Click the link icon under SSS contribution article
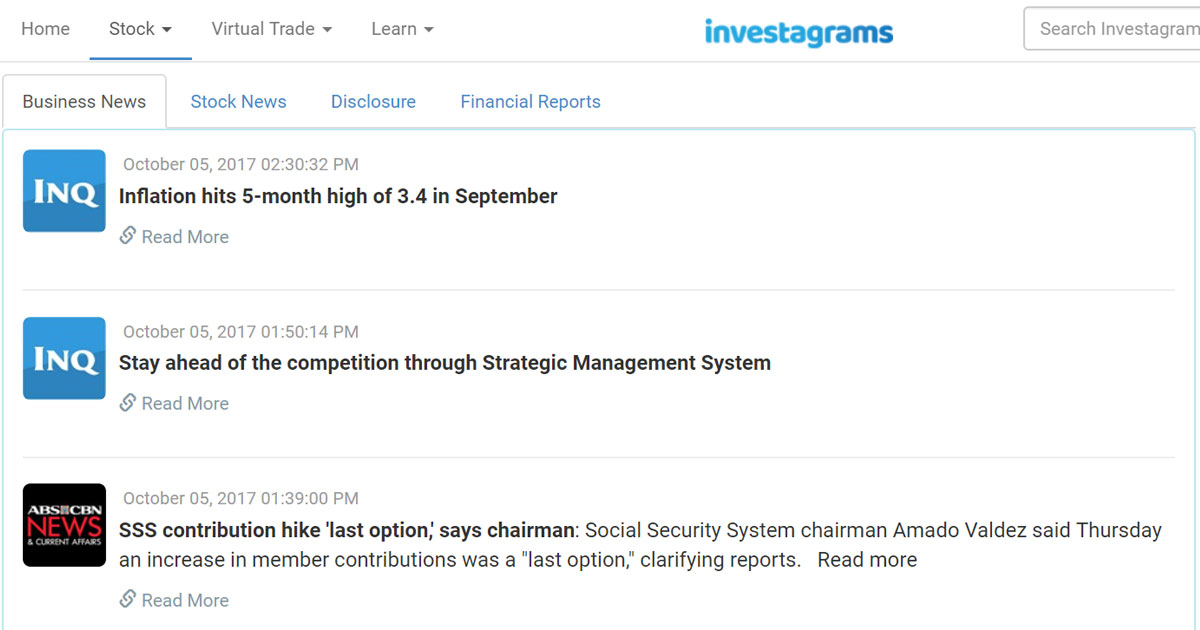1200x630 pixels. pos(128,599)
